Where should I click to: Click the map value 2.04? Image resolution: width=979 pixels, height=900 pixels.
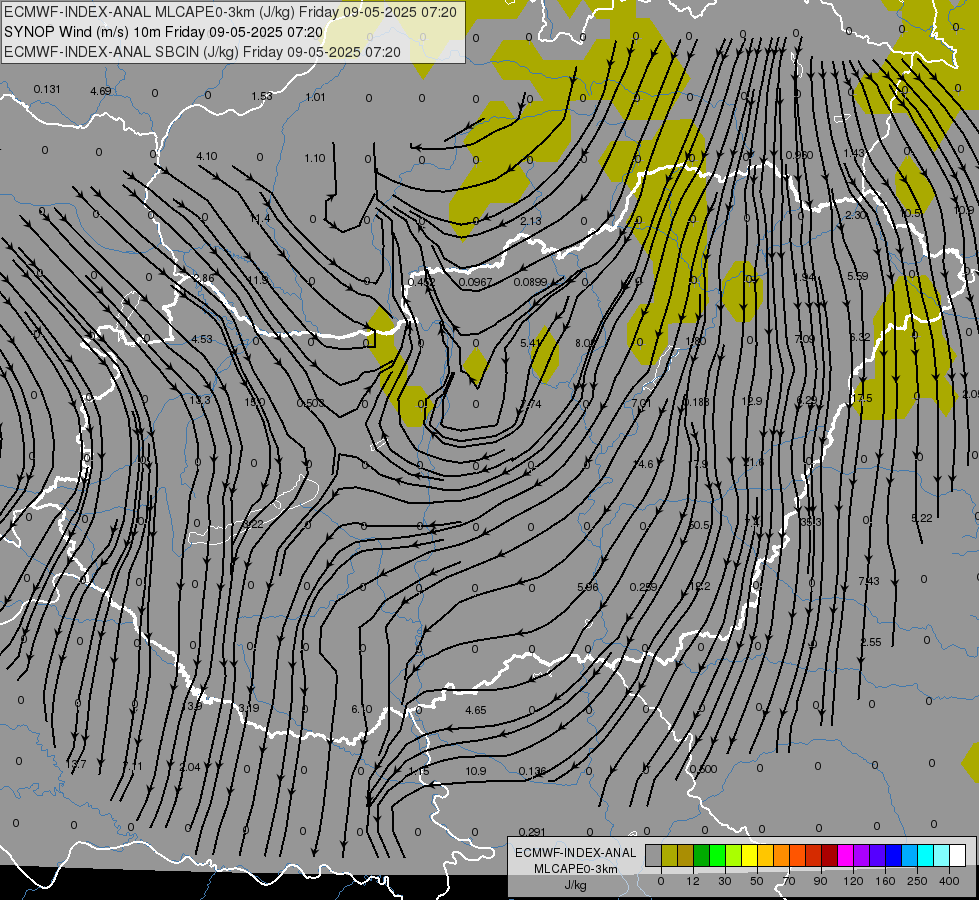coord(190,767)
